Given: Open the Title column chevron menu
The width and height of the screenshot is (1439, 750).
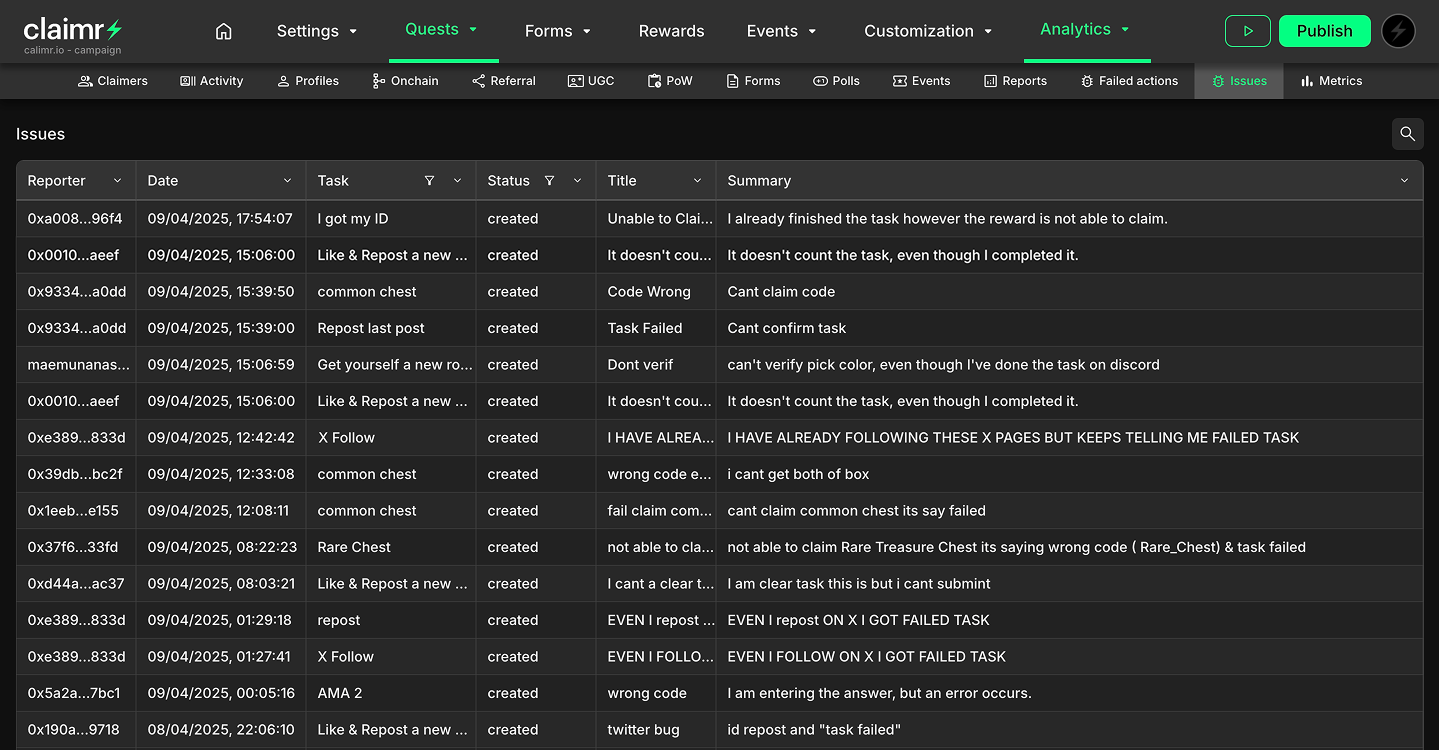Looking at the screenshot, I should [x=697, y=181].
